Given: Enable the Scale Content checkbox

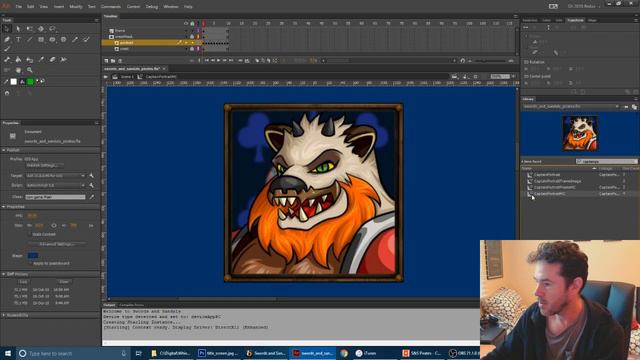Looking at the screenshot, I should tap(29, 234).
